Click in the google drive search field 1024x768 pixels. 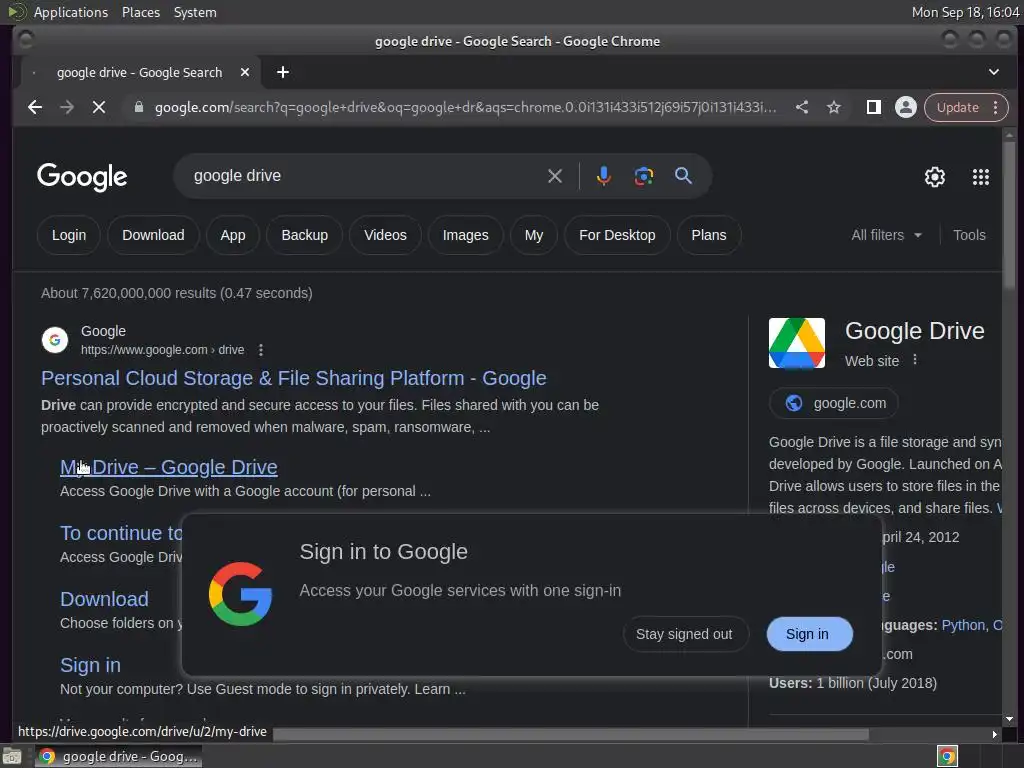click(366, 176)
